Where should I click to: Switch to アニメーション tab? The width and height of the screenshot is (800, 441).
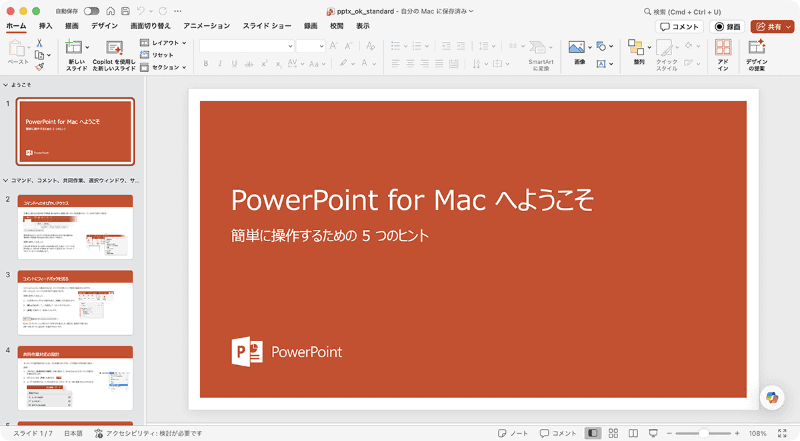point(207,26)
